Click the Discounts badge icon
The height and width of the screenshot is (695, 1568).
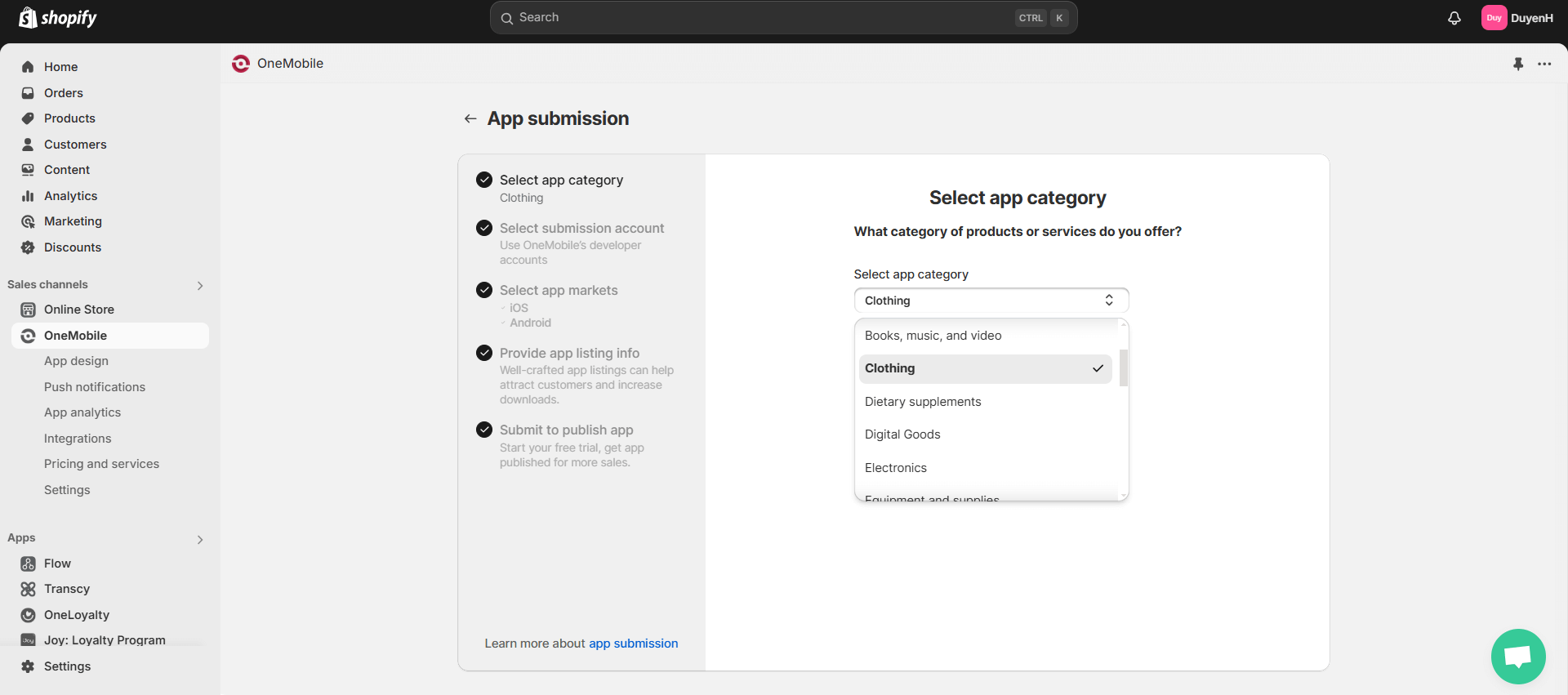click(28, 247)
